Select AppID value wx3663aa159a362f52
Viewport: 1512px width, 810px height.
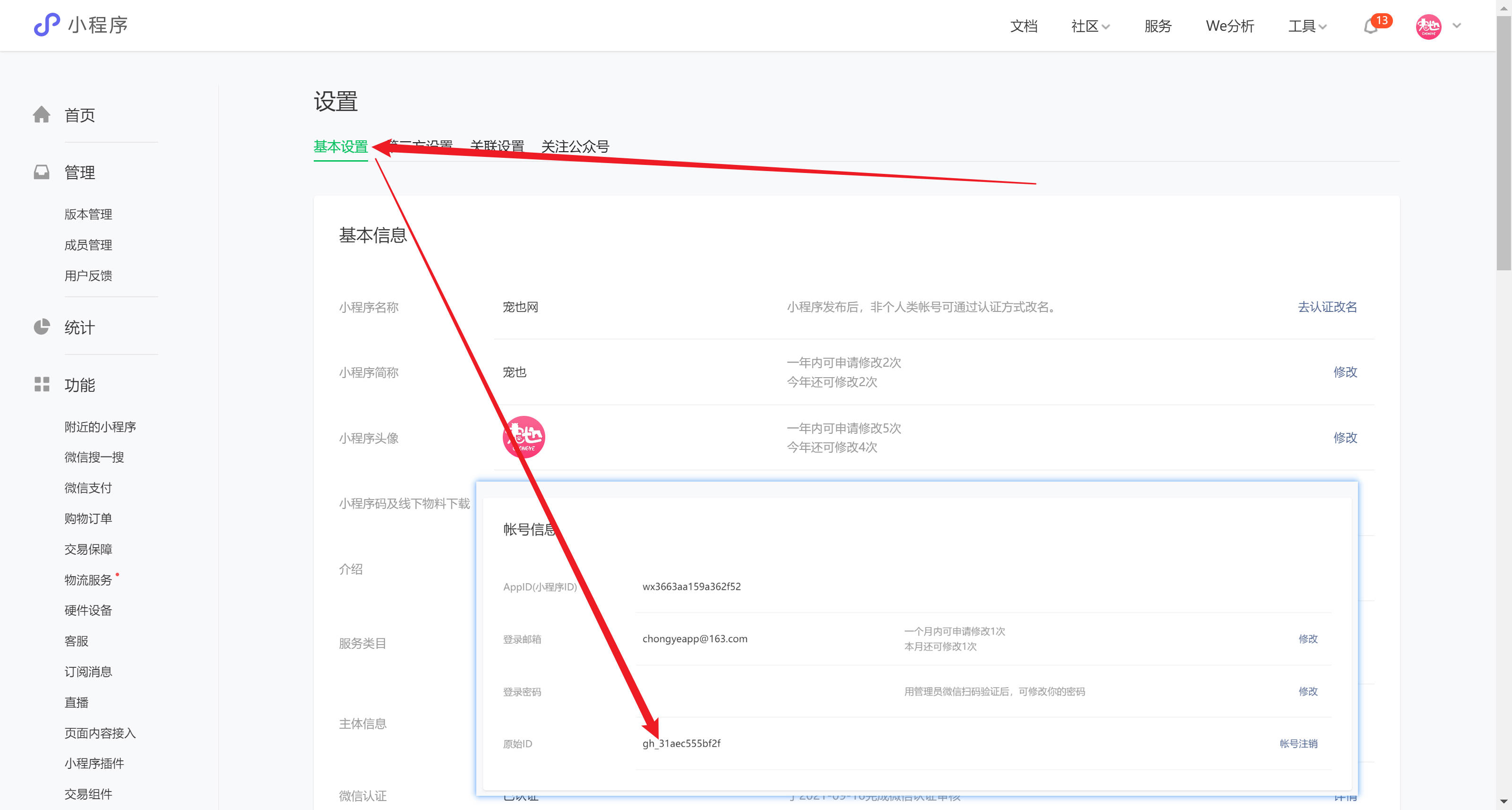point(691,586)
